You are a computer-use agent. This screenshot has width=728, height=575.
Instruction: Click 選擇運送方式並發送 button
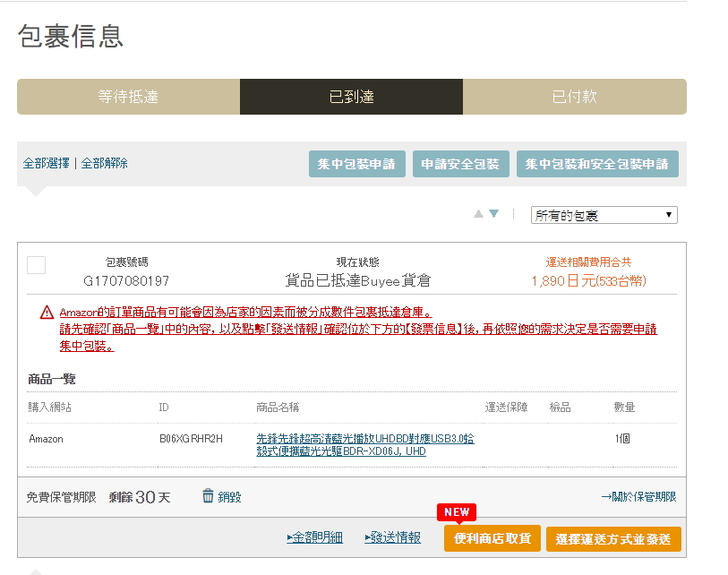(613, 539)
